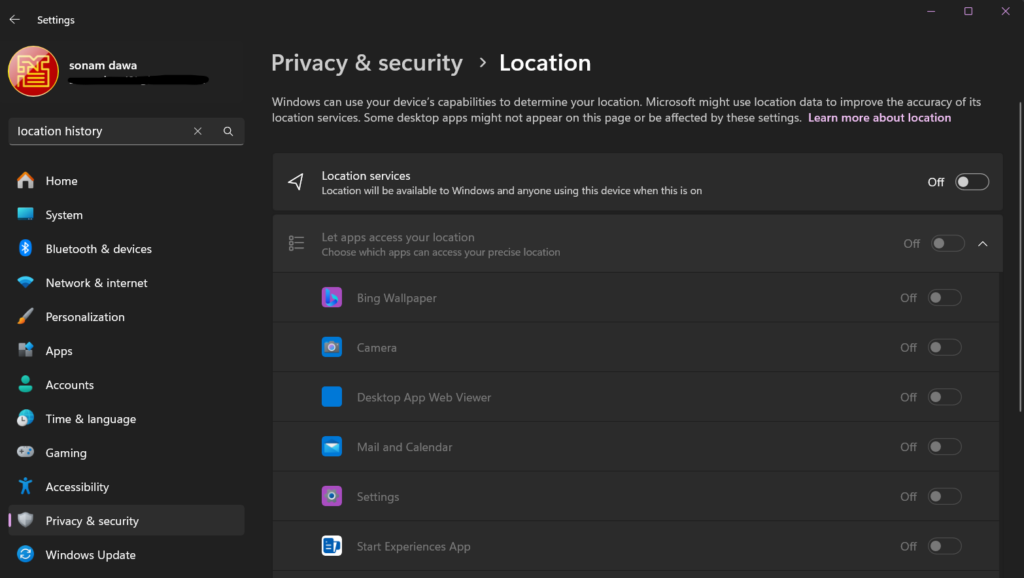Click the user profile avatar picture
The height and width of the screenshot is (578, 1024).
[33, 72]
